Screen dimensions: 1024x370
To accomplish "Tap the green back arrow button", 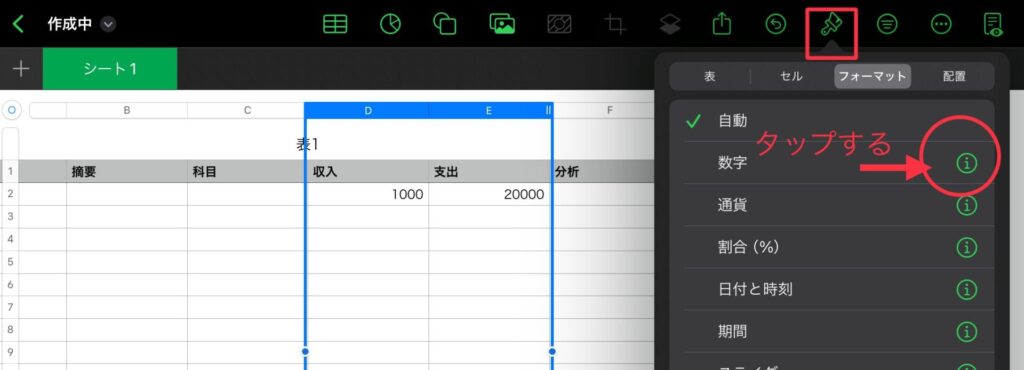I will coord(19,25).
